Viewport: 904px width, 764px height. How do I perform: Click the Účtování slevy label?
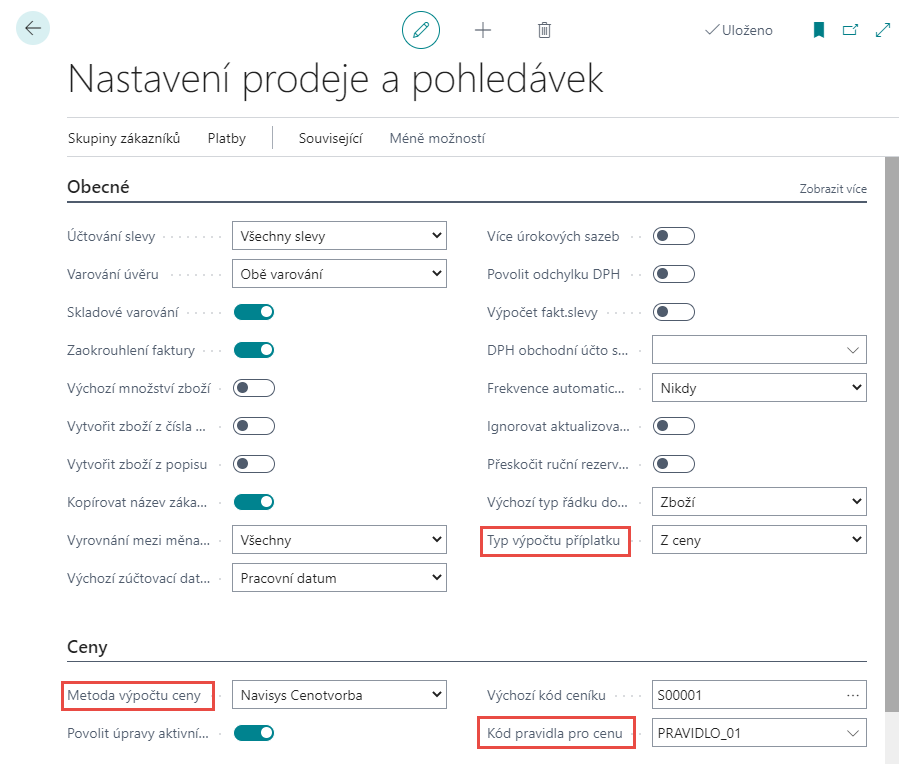click(111, 236)
